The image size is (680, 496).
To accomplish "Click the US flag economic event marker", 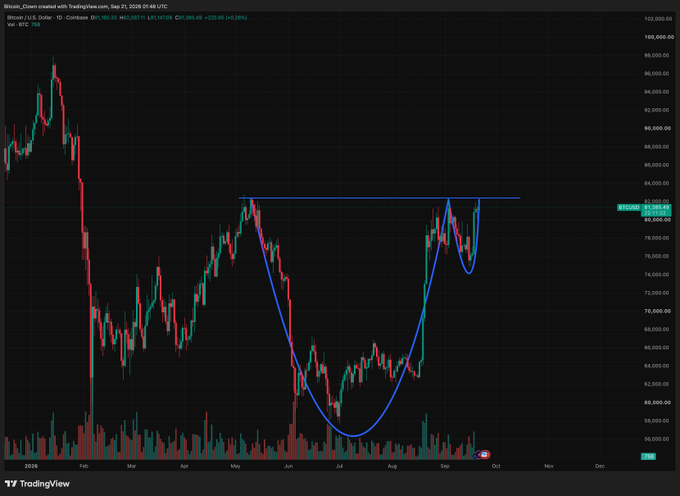I will 486,454.
